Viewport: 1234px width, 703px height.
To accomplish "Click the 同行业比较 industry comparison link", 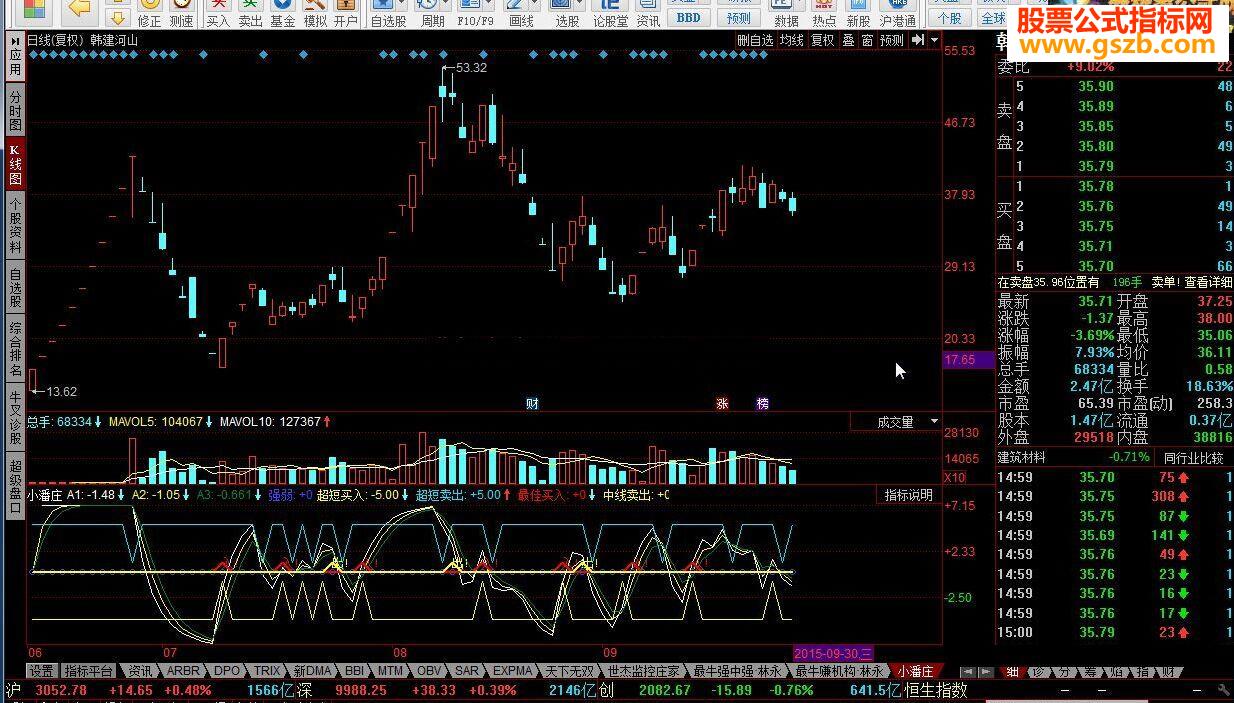I will tap(1193, 458).
